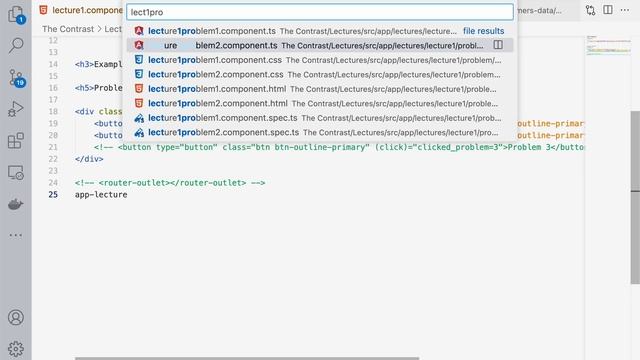Open Source Control view with 19 badge
The image size is (640, 360).
point(17,78)
